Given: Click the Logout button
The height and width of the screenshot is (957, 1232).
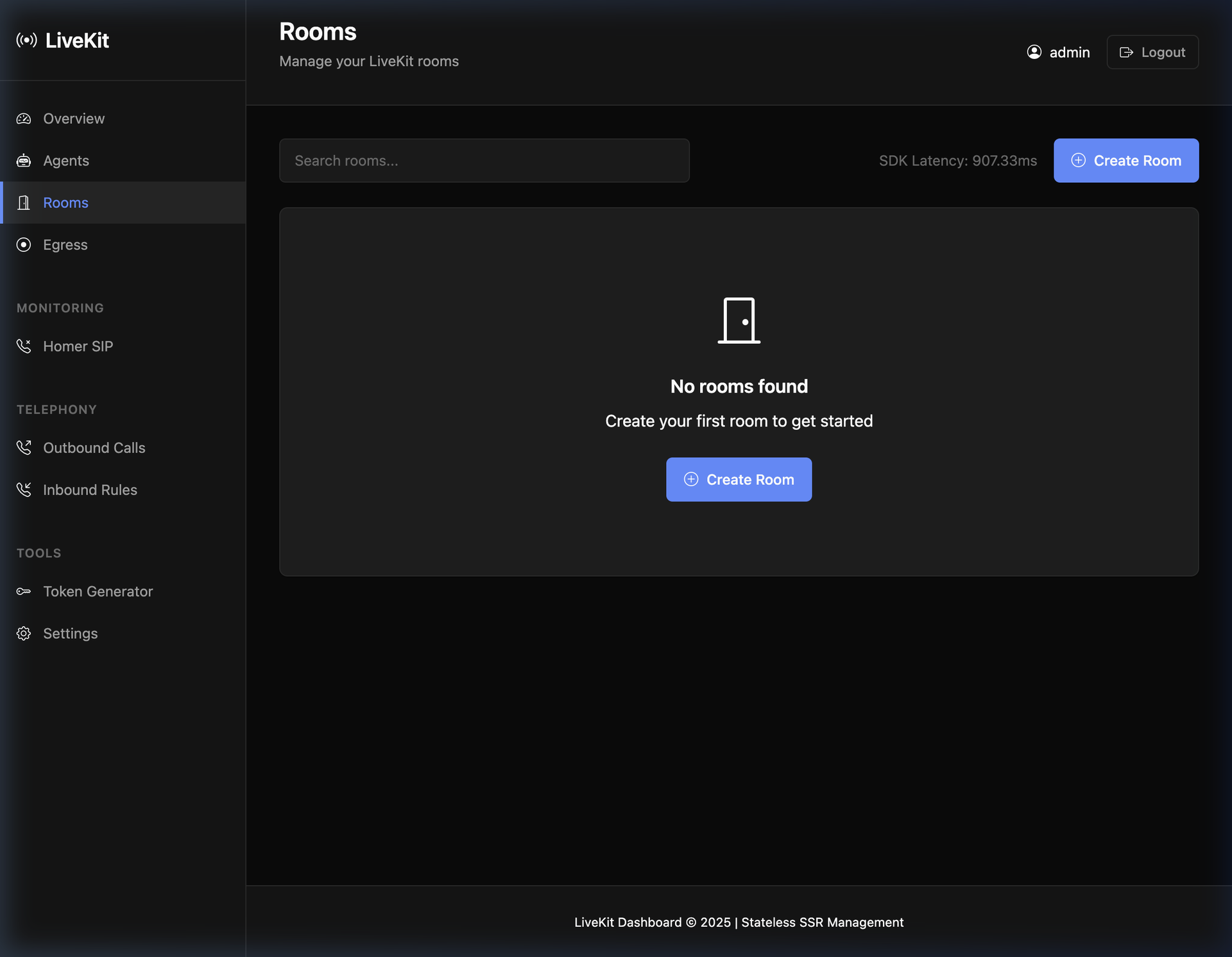Looking at the screenshot, I should [x=1152, y=52].
